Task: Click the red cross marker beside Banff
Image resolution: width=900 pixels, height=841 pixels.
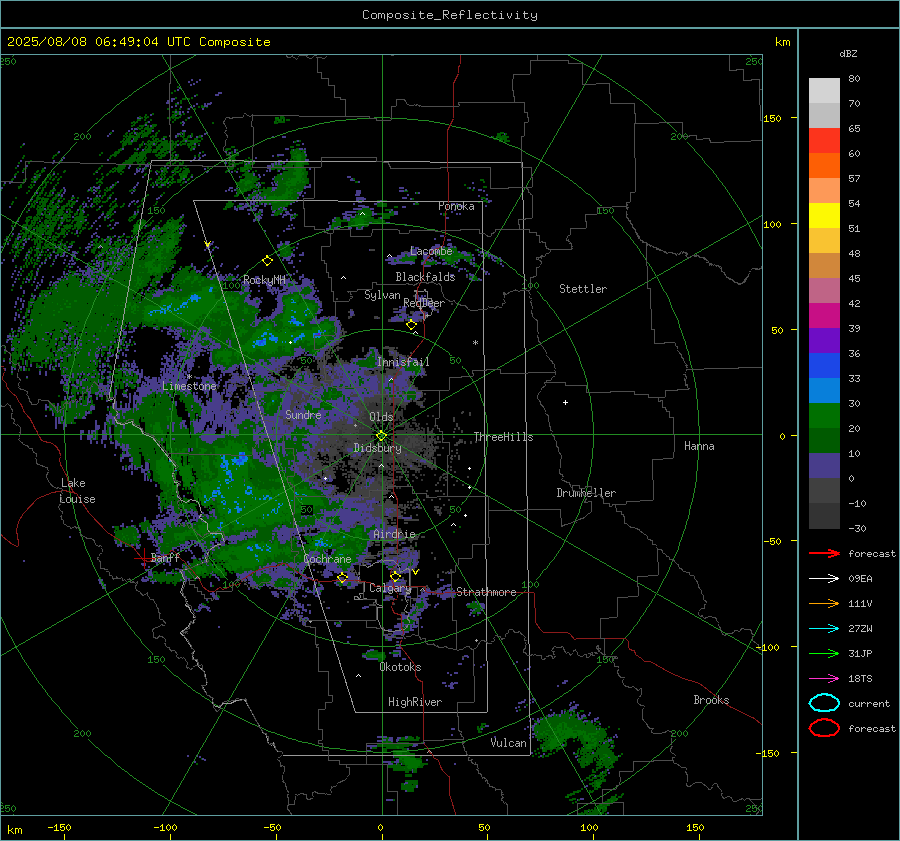Action: [x=143, y=557]
